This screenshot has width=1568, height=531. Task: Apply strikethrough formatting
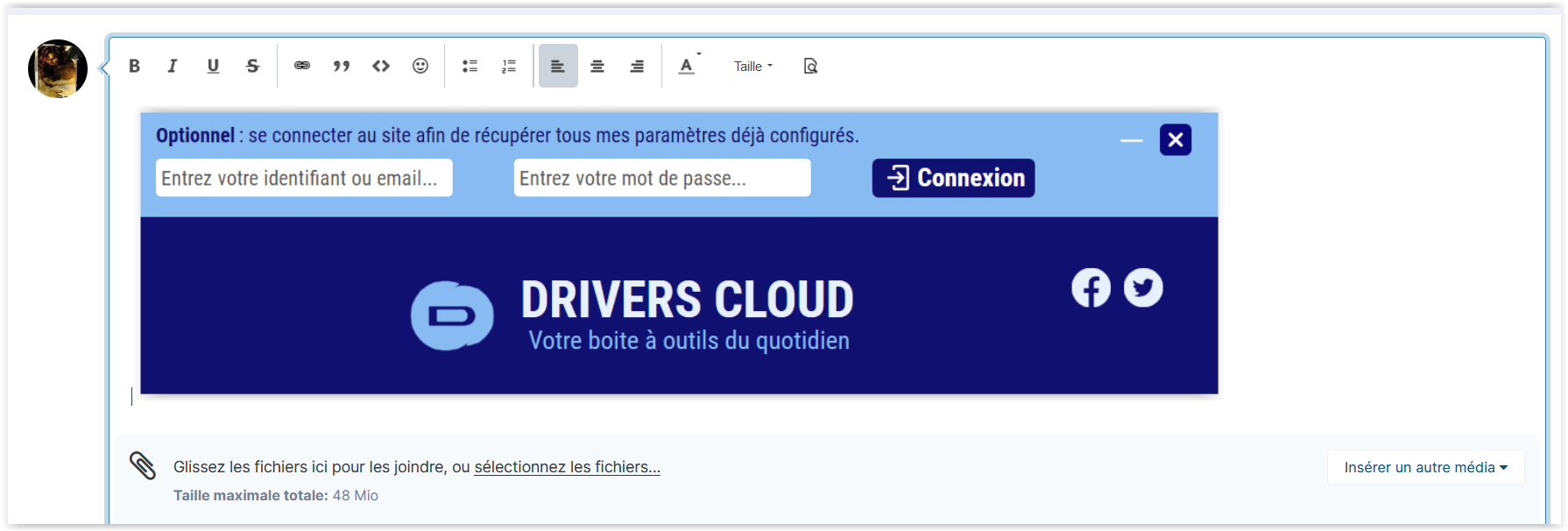point(252,66)
